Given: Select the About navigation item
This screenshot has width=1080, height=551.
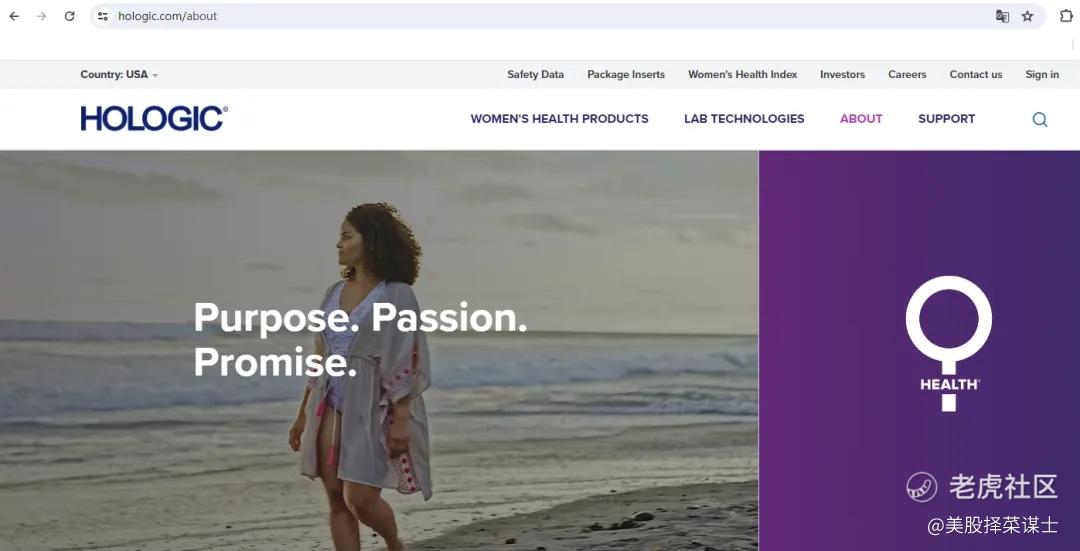Looking at the screenshot, I should (861, 118).
